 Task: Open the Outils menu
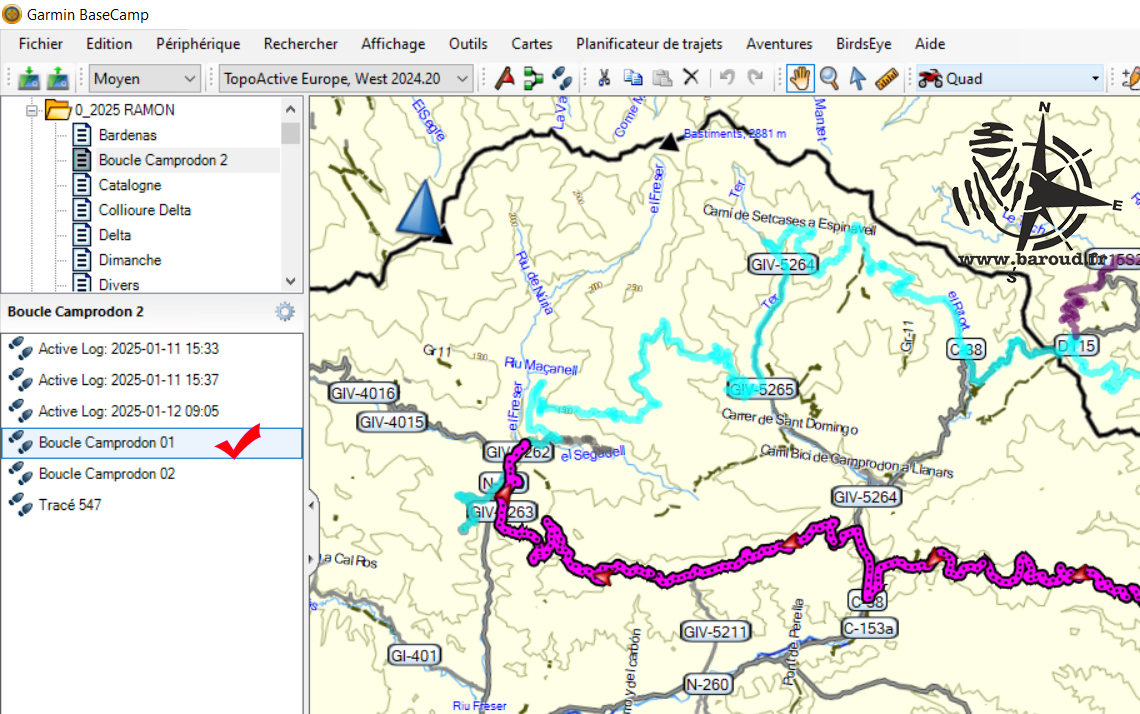click(x=468, y=44)
